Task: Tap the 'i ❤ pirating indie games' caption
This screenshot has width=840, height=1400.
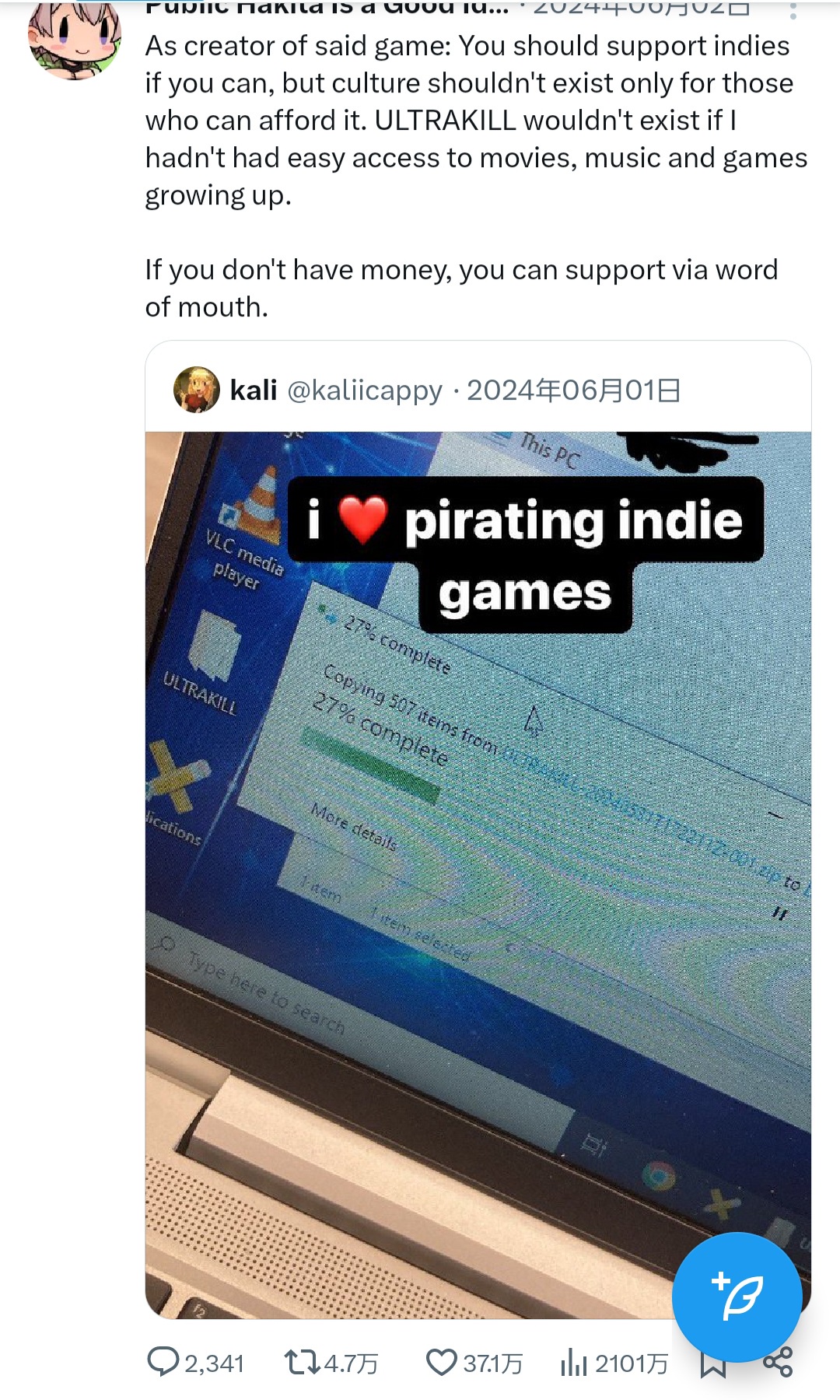Action: (526, 554)
